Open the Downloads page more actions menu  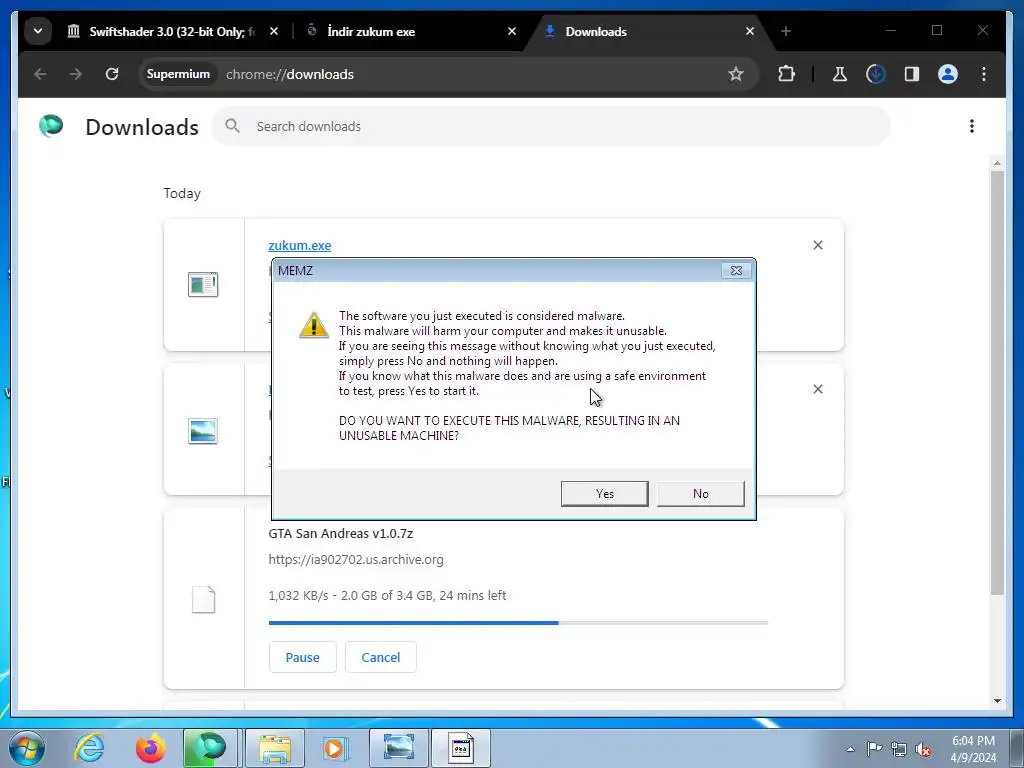point(972,126)
